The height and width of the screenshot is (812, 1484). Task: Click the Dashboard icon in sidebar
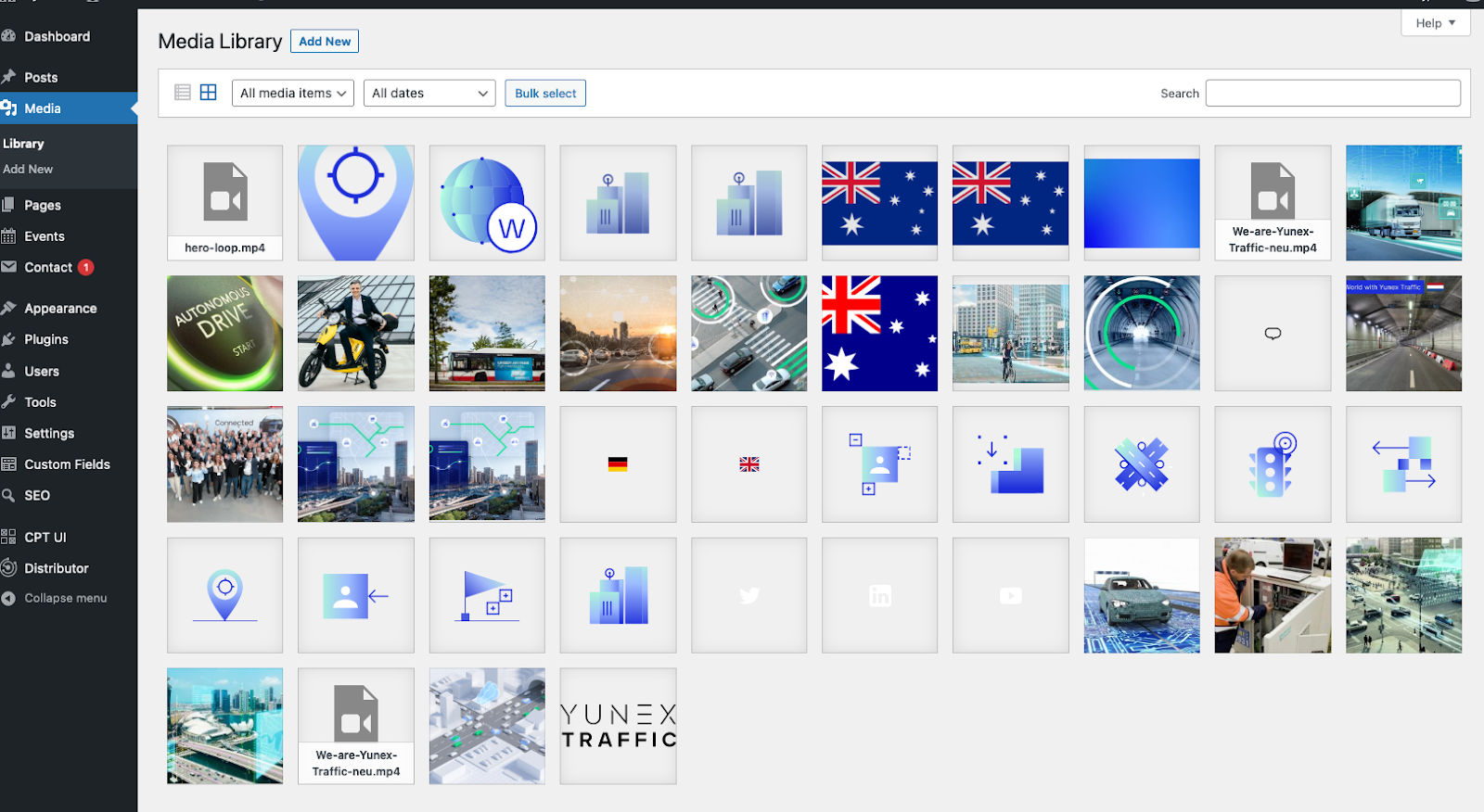(9, 36)
